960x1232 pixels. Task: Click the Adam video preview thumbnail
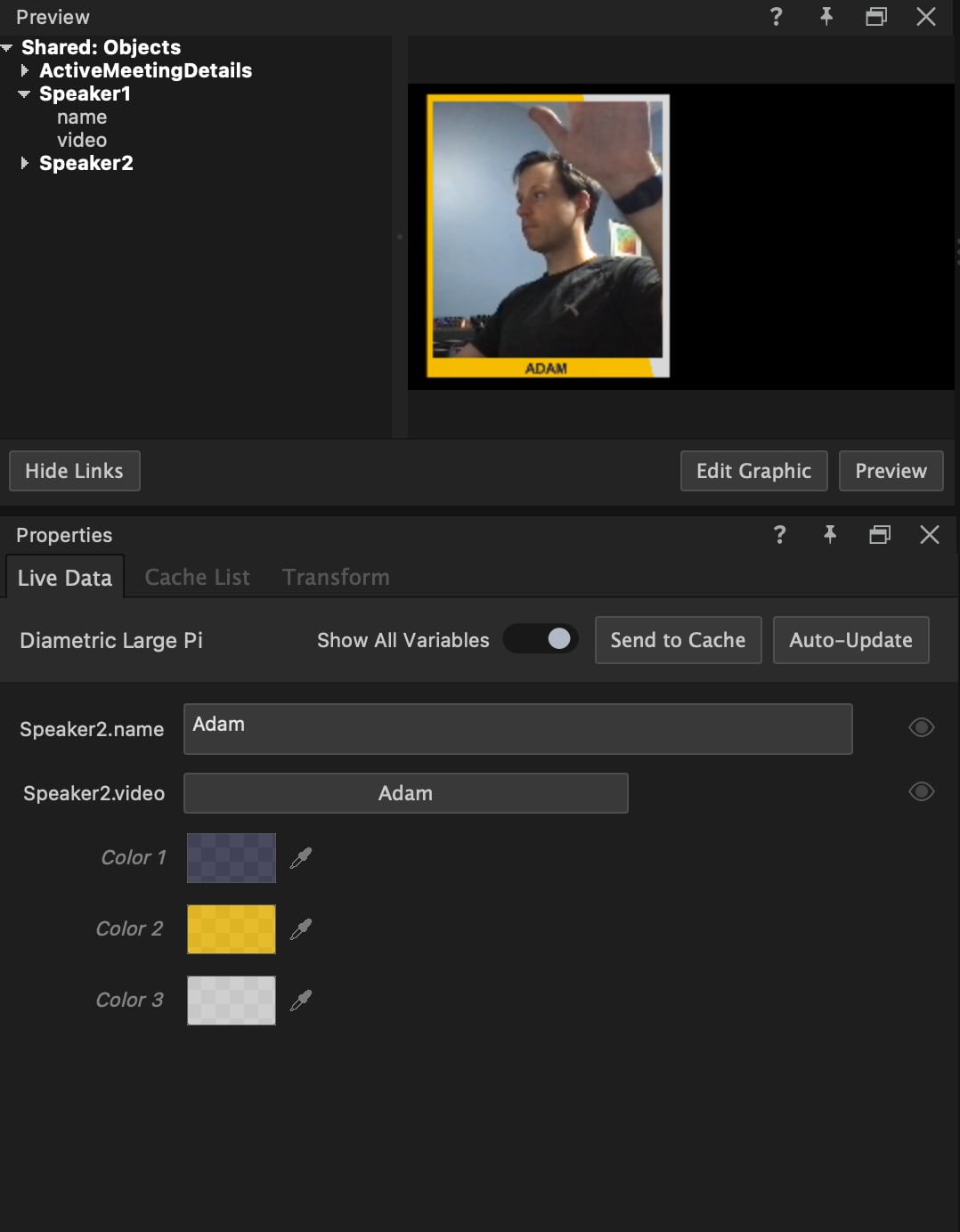548,236
